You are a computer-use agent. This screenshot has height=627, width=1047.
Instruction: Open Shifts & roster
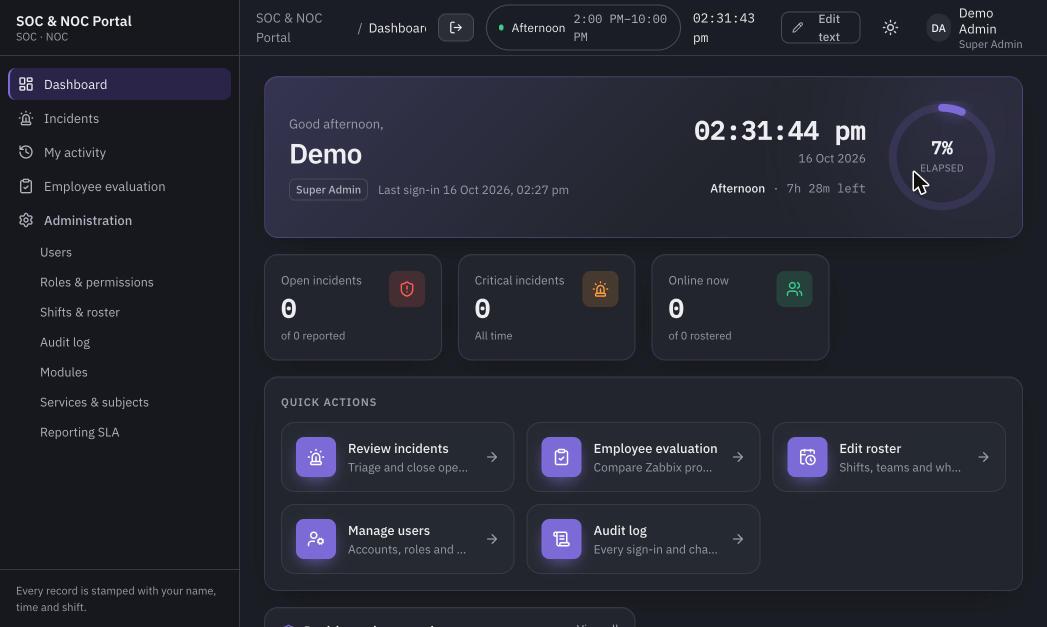point(79,312)
